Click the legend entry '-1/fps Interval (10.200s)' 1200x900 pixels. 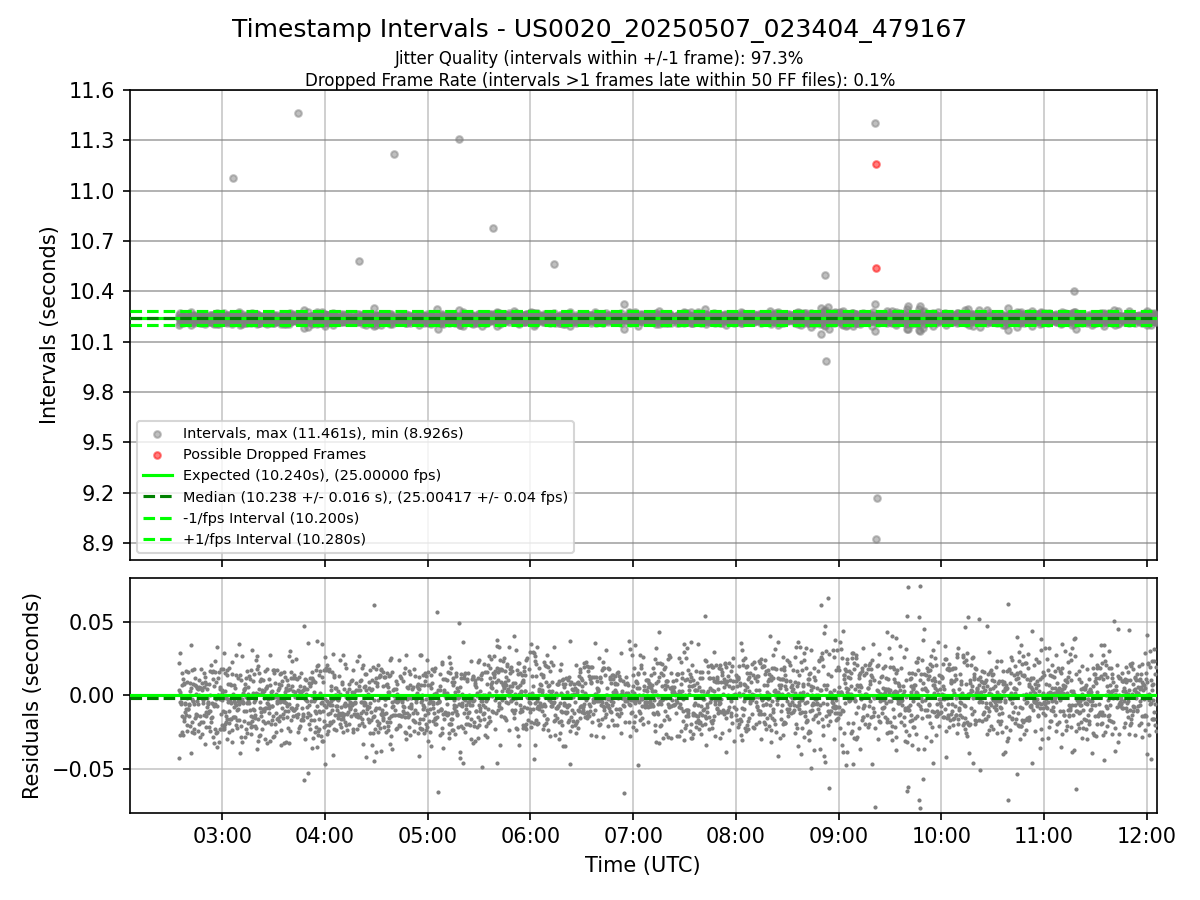tap(271, 518)
